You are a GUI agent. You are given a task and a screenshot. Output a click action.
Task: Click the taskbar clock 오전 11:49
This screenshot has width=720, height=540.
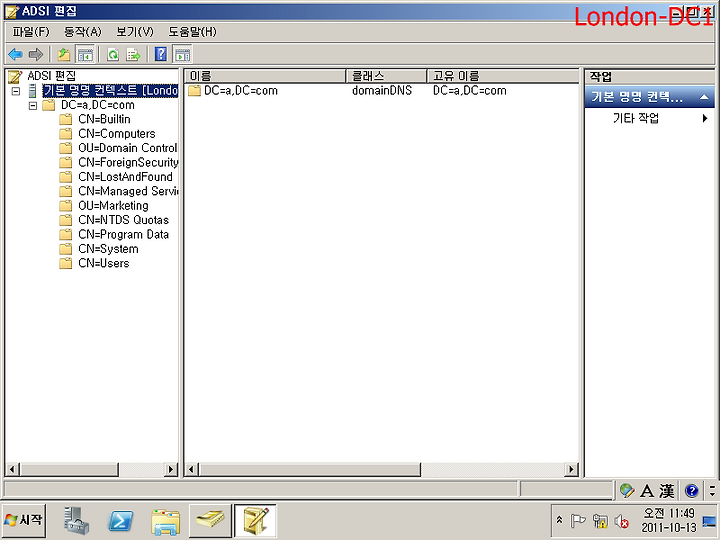669,513
